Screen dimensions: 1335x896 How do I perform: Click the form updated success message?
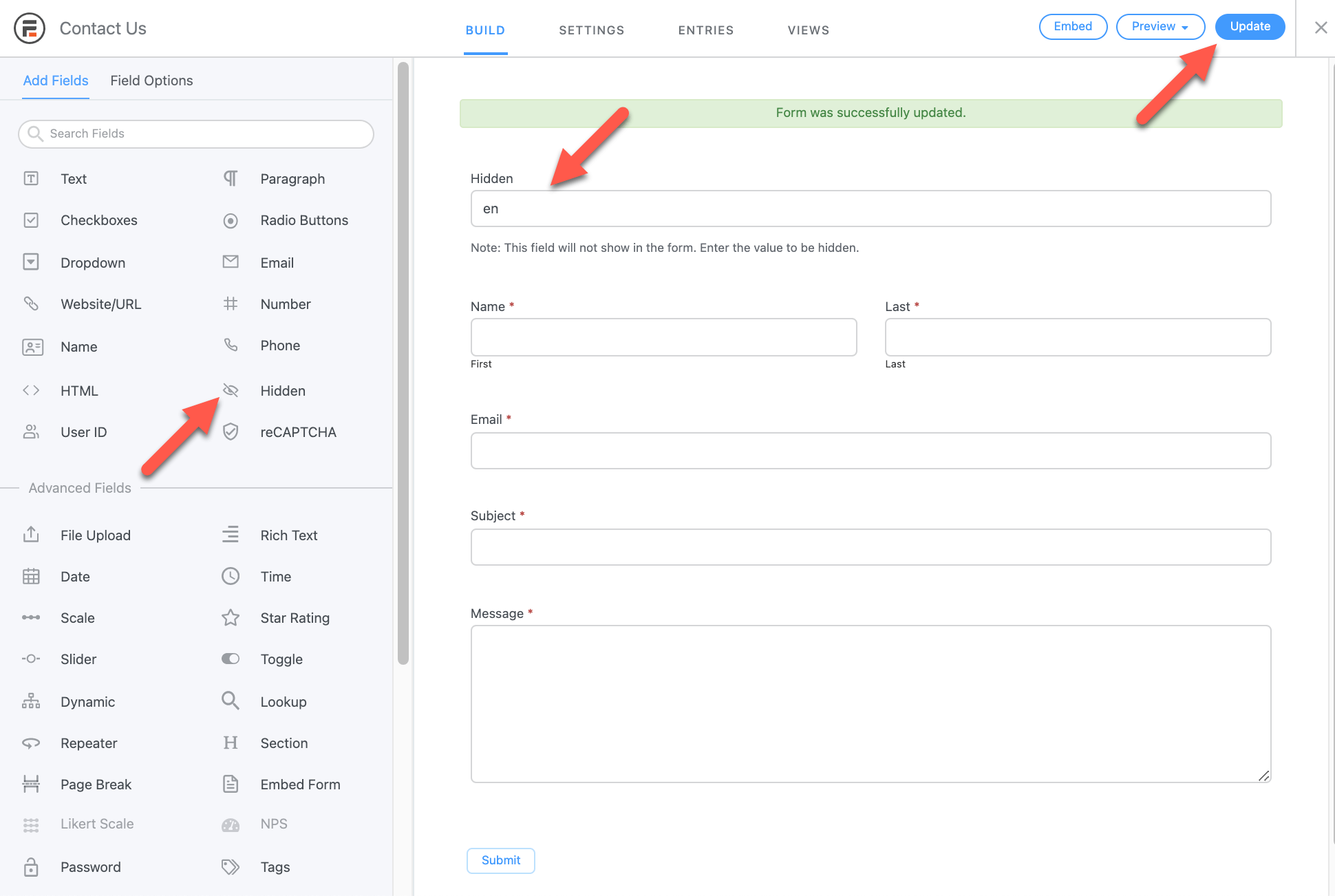(x=871, y=113)
